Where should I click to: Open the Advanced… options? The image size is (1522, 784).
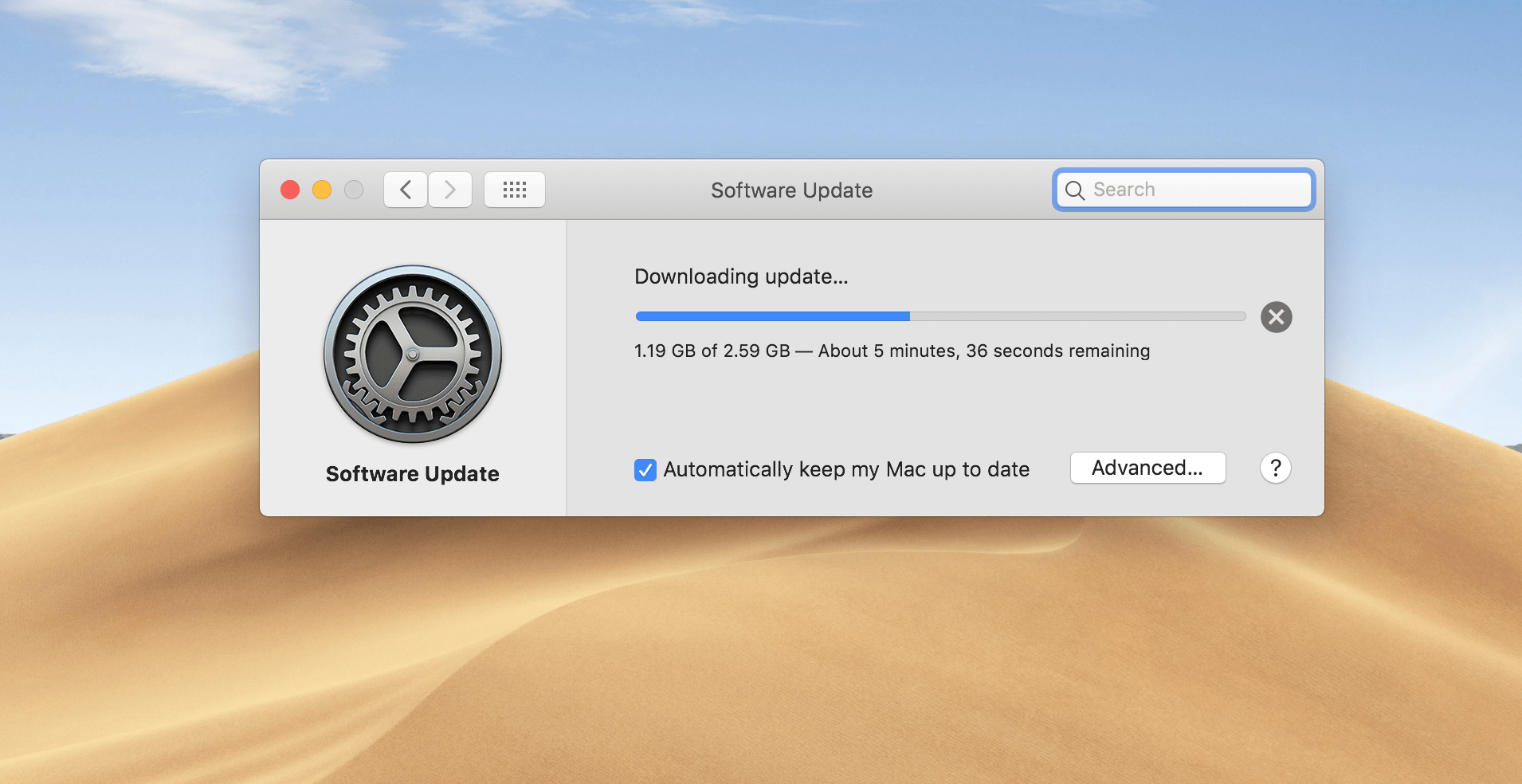tap(1147, 468)
